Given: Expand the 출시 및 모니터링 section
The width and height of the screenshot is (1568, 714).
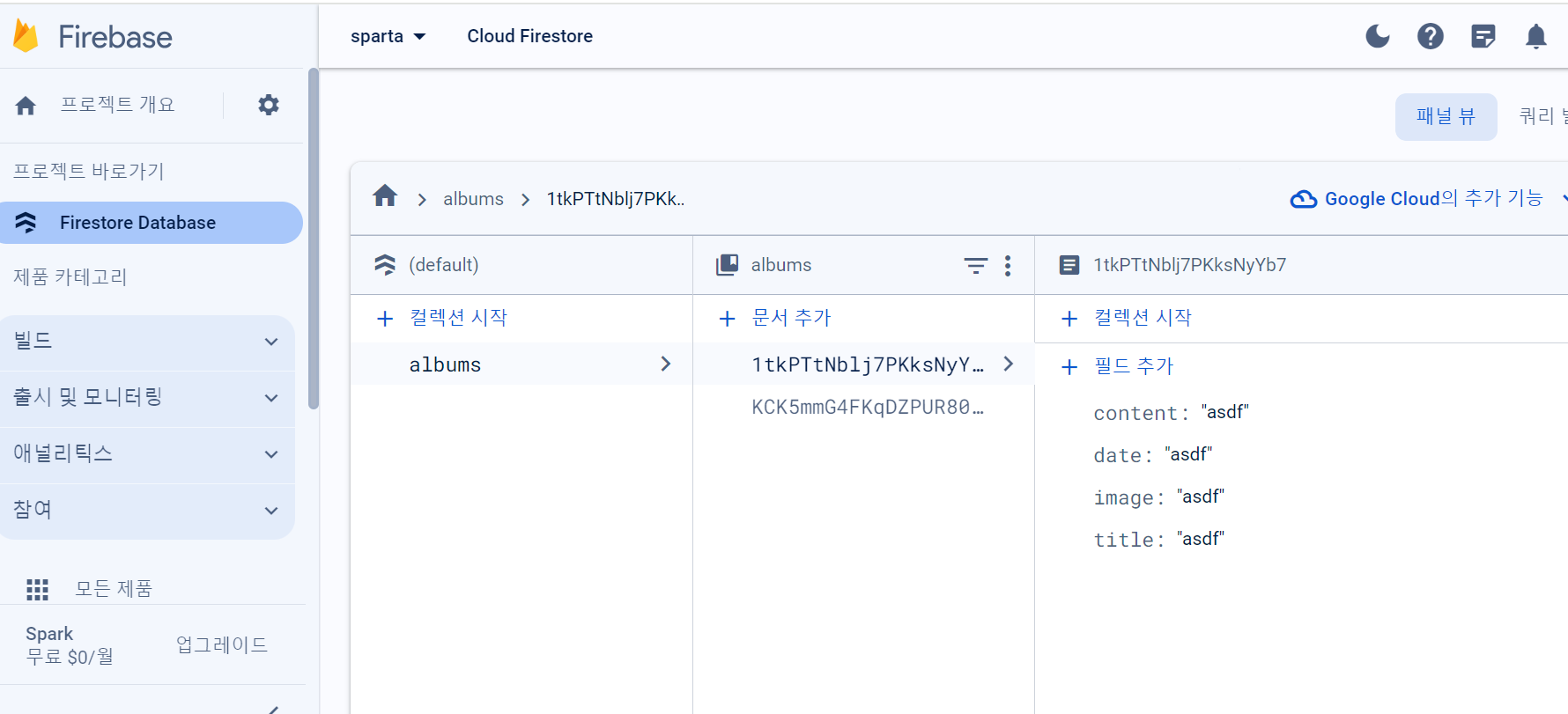Looking at the screenshot, I should click(148, 398).
